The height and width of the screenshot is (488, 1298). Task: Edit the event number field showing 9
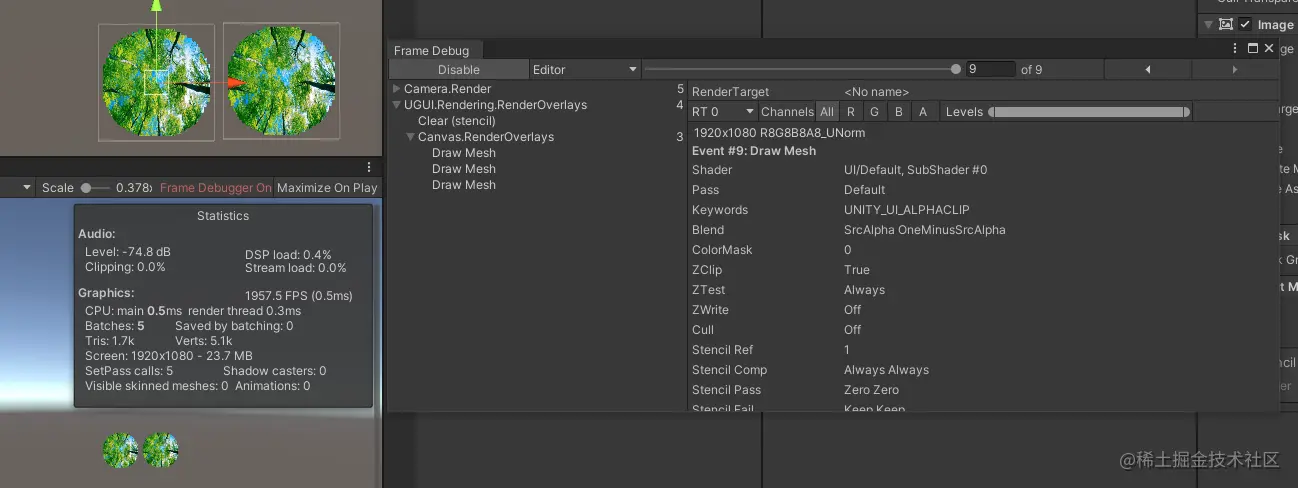click(990, 69)
